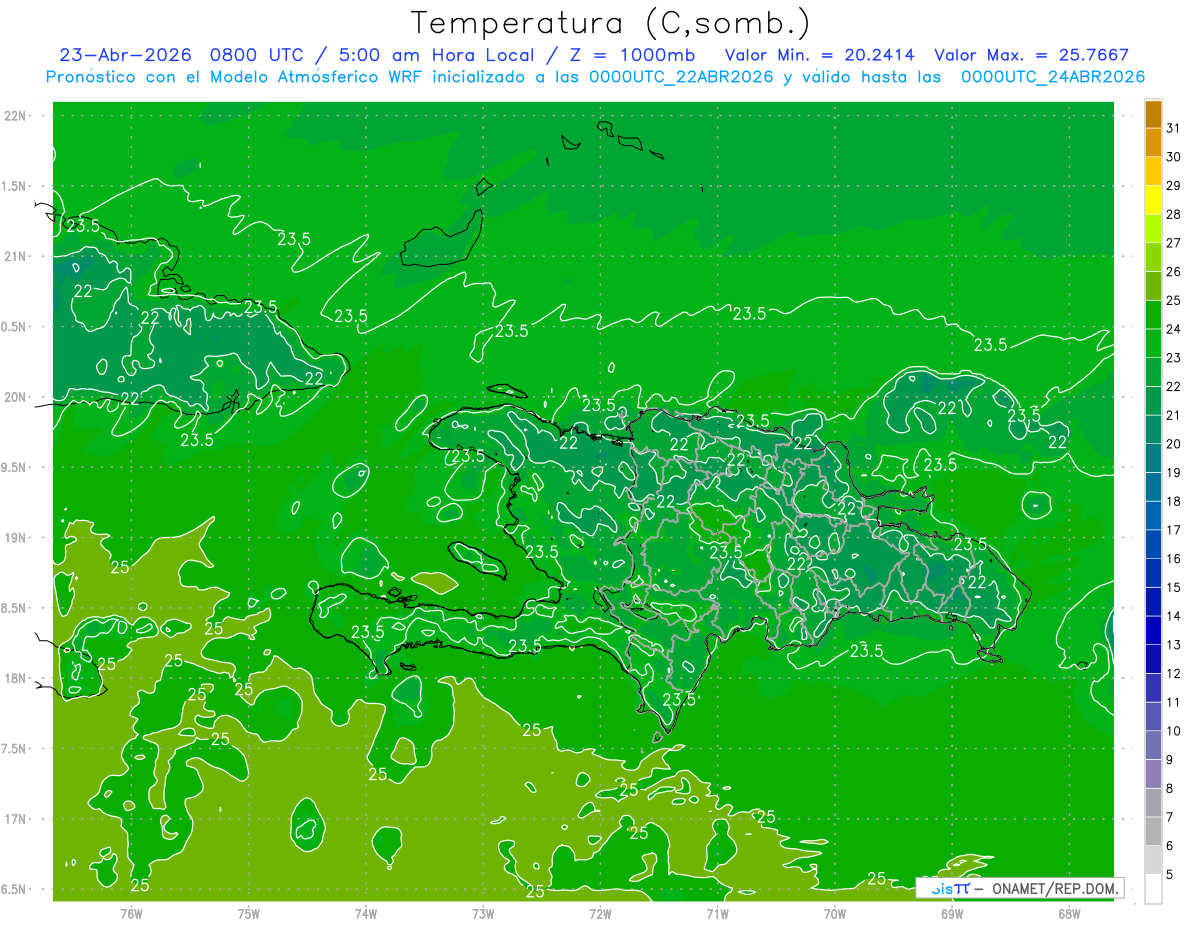
Task: Click the ONAMET/REP.DOM. watermark label
Action: pyautogui.click(x=1054, y=888)
